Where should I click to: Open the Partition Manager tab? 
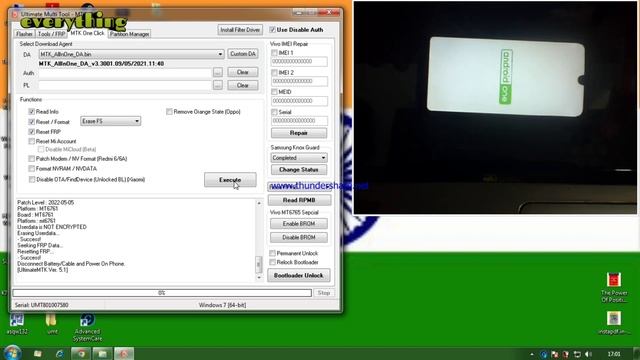click(x=129, y=34)
